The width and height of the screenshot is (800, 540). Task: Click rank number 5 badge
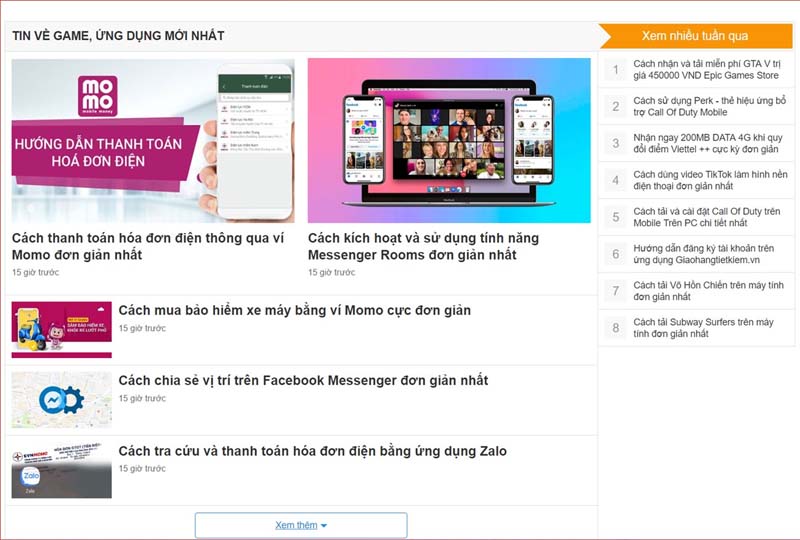pos(616,217)
